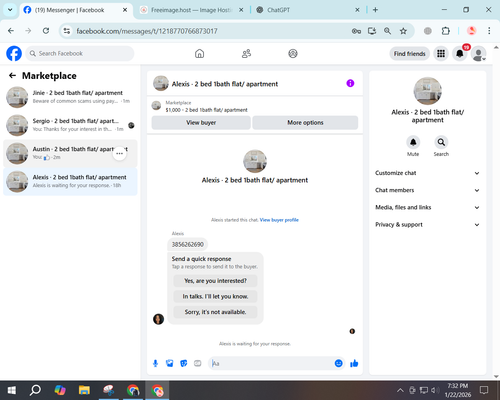Open File Explorer from the taskbar
The height and width of the screenshot is (400, 500).
[84, 390]
